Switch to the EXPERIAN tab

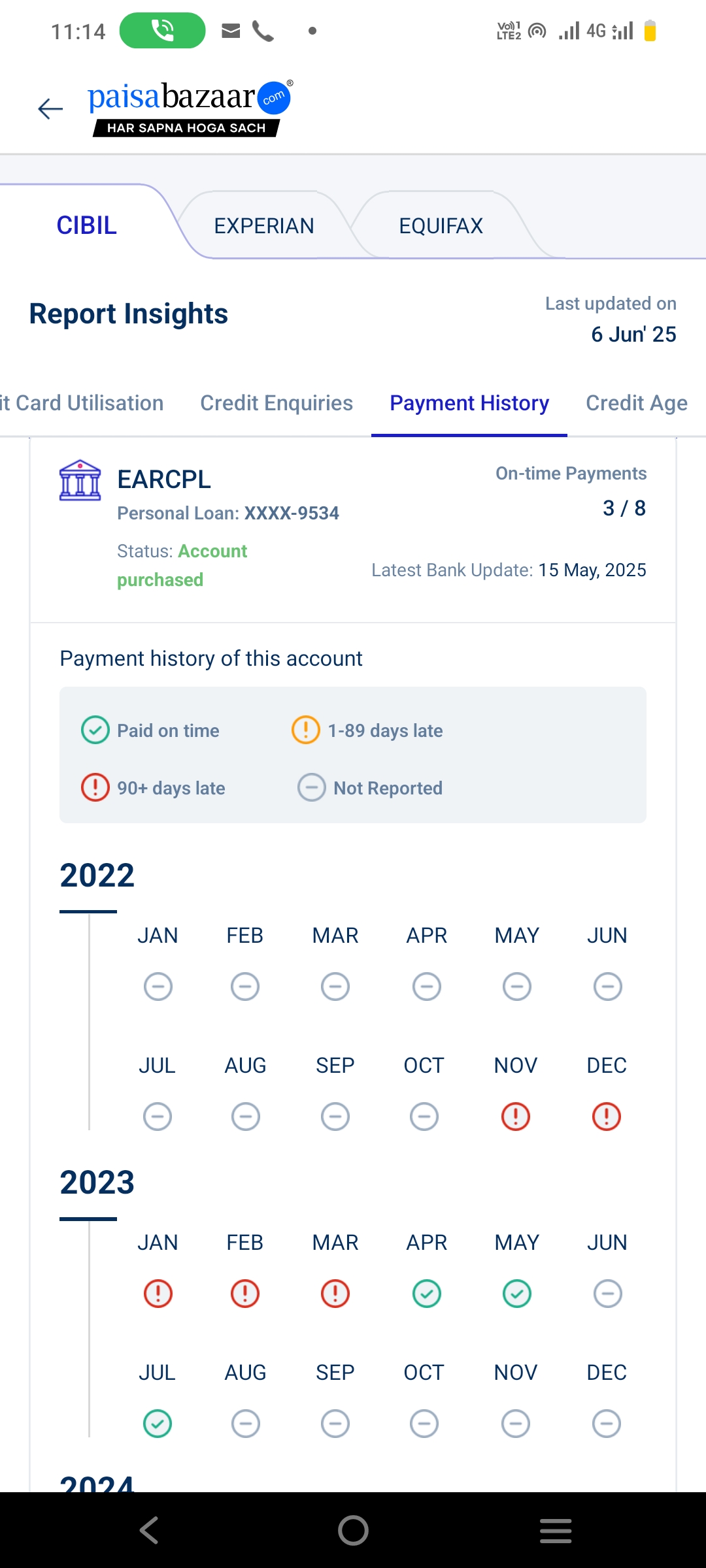264,226
